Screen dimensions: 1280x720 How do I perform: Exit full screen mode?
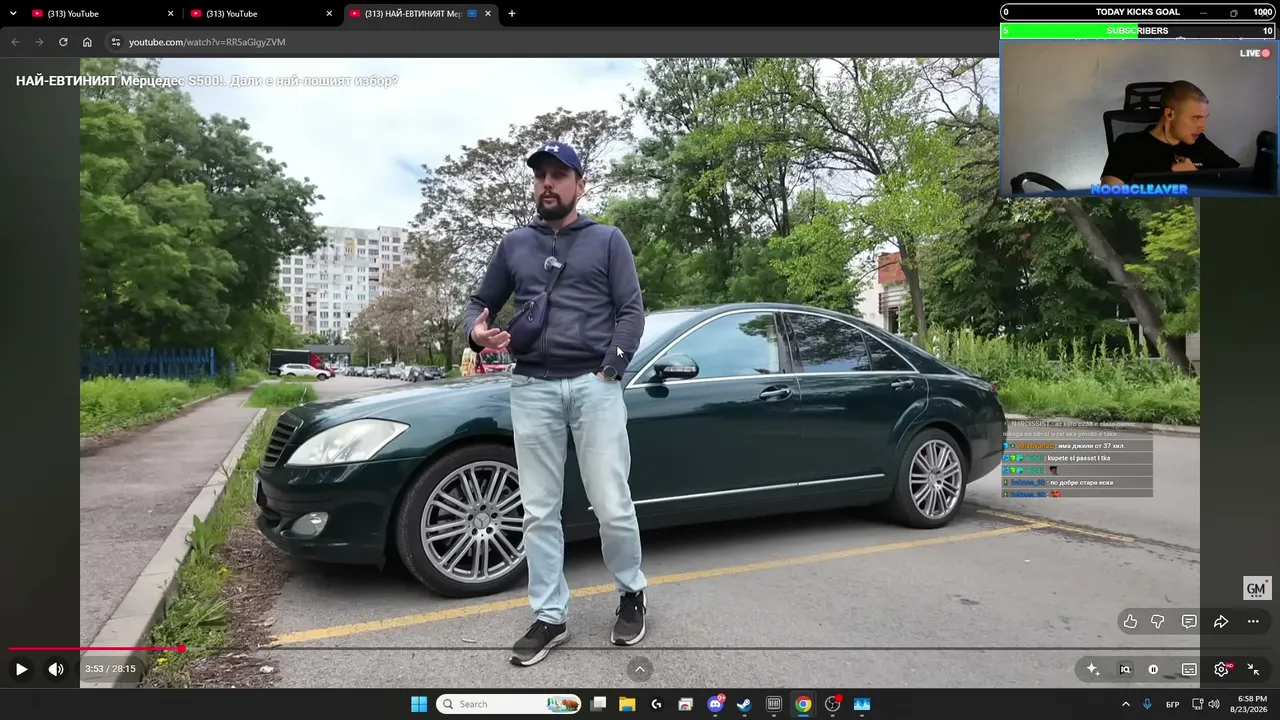tap(1253, 669)
